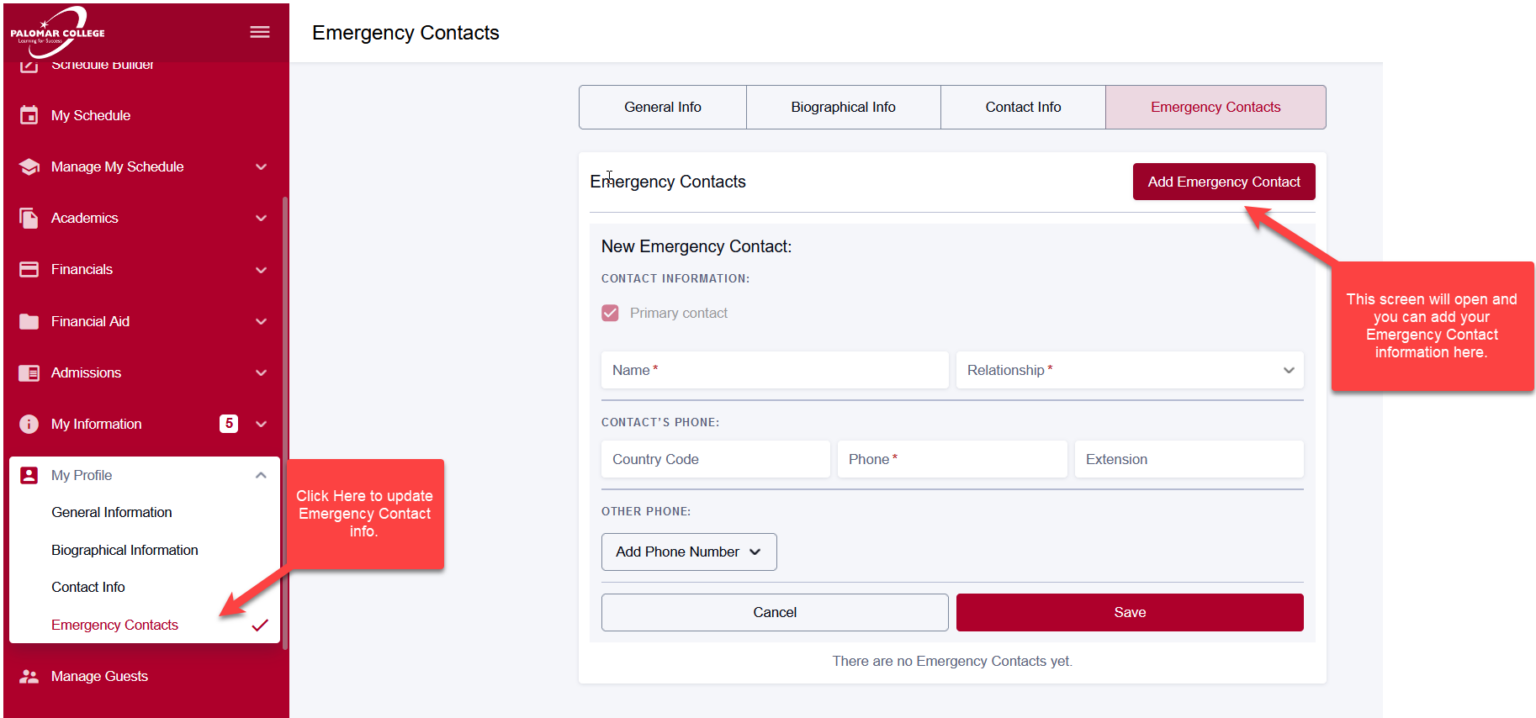Click the My Schedule calendar icon
This screenshot has height=718, width=1536.
coord(29,115)
